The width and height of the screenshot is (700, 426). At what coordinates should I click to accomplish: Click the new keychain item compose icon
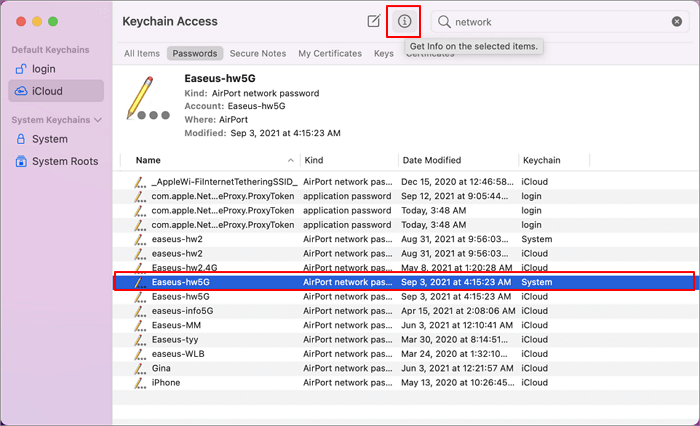coord(374,21)
